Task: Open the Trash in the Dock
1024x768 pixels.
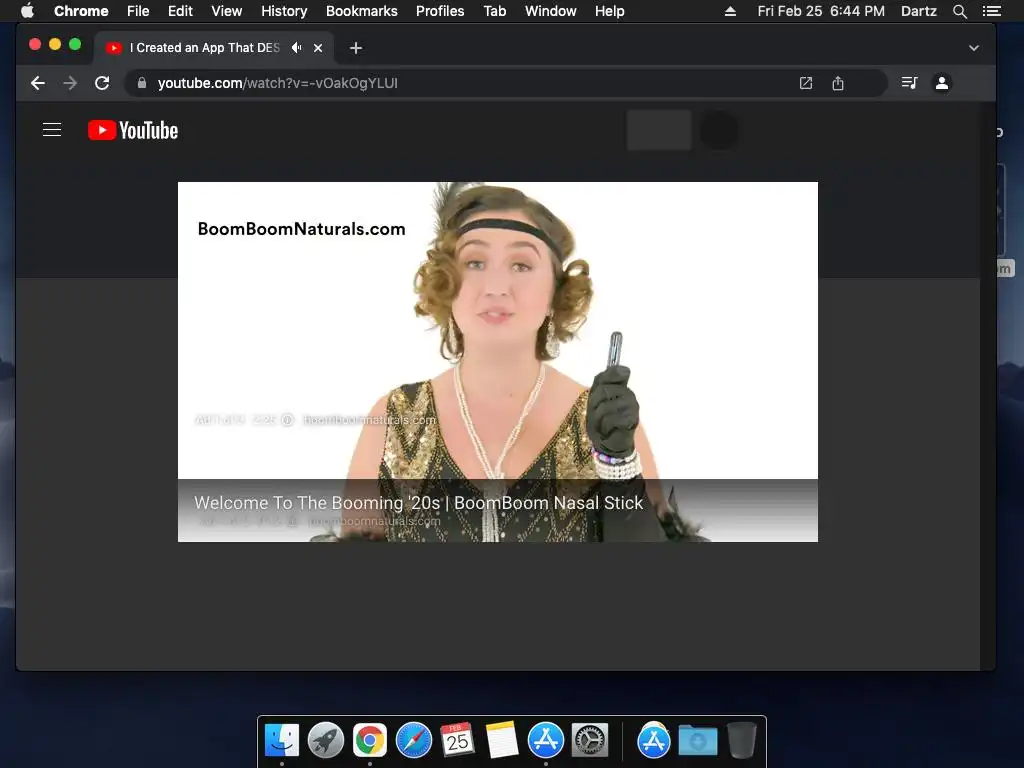Action: (x=742, y=741)
